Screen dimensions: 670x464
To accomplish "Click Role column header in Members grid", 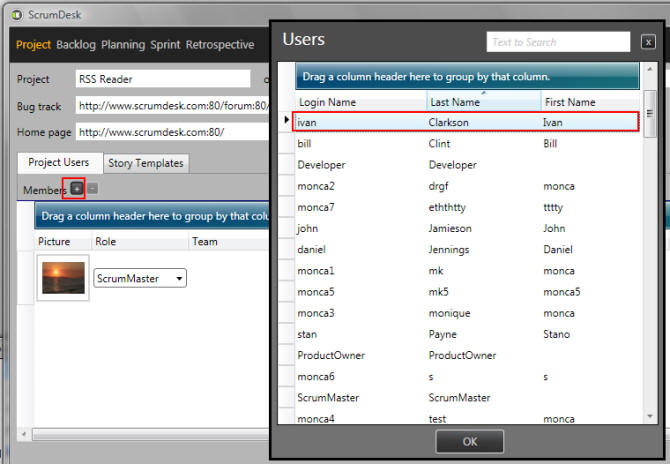I will tap(140, 241).
